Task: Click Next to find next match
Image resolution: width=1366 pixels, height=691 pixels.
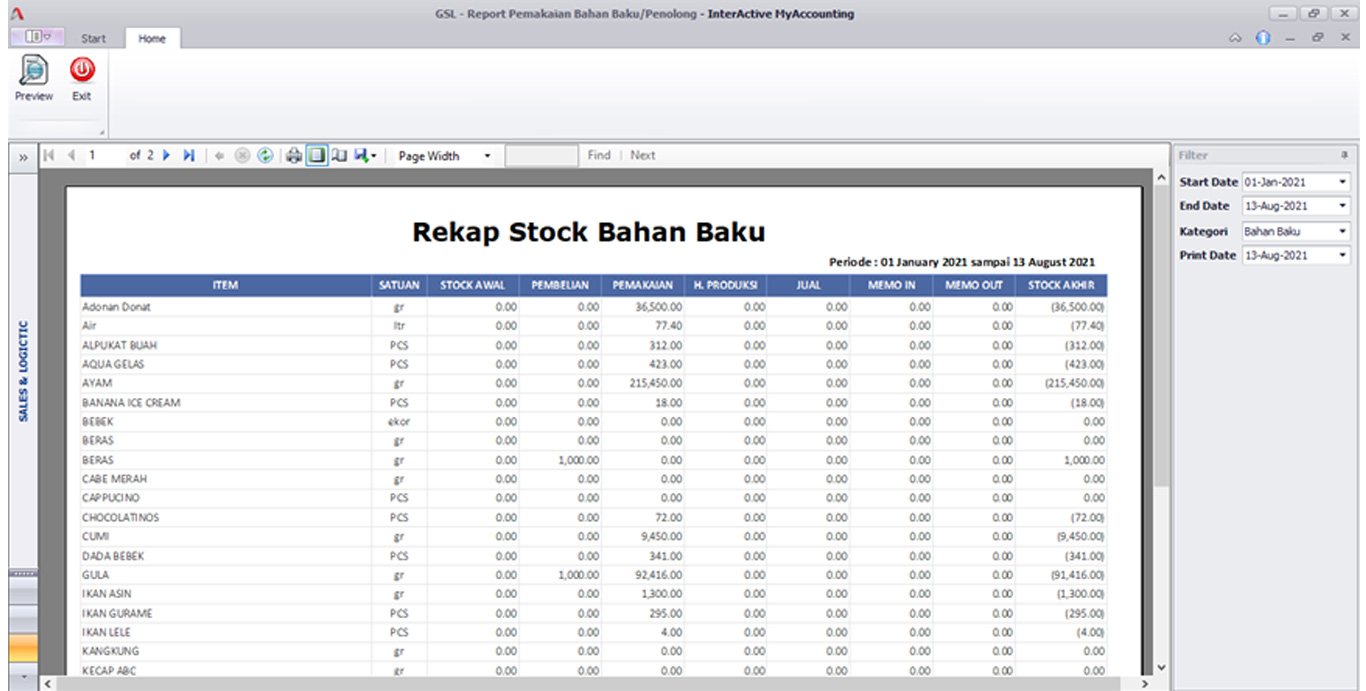Action: [x=643, y=155]
